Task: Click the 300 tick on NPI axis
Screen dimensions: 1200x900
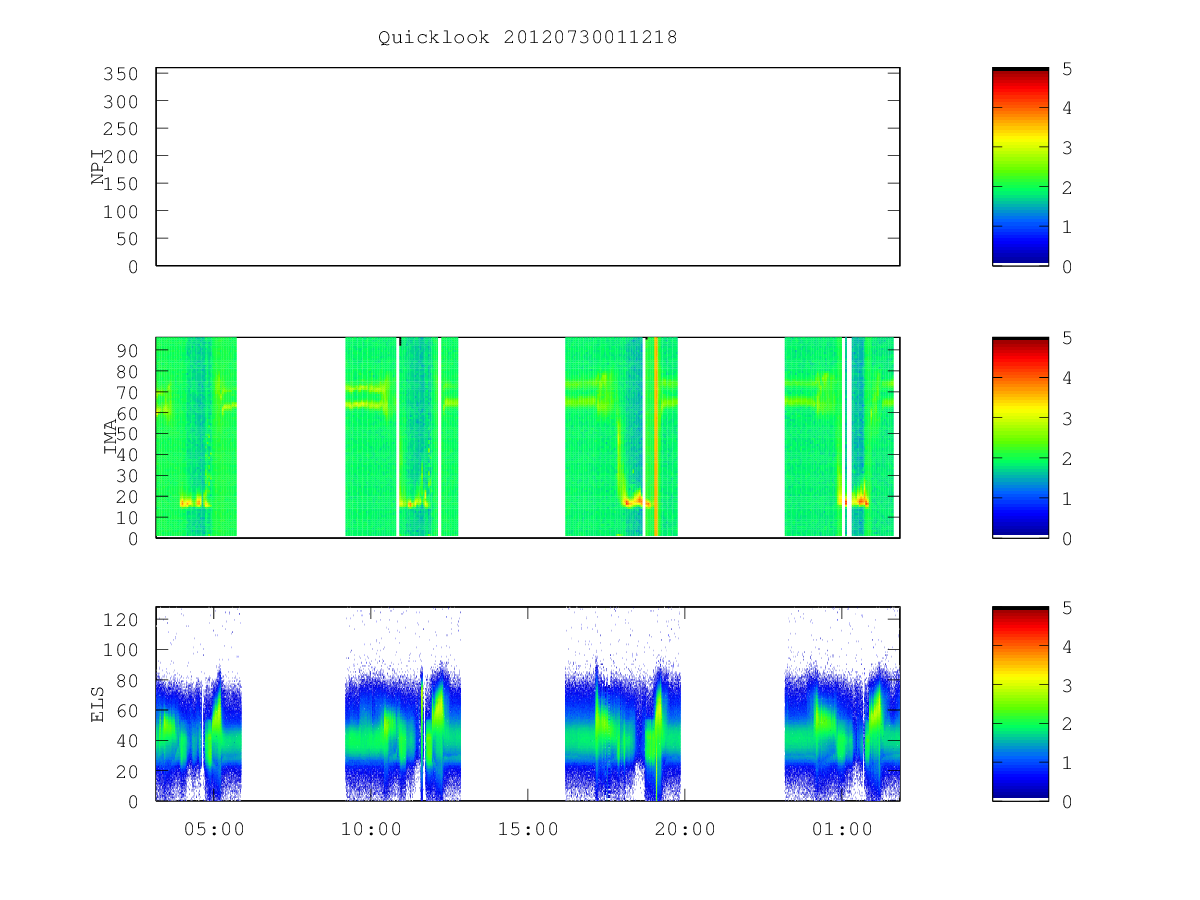Action: tap(122, 101)
